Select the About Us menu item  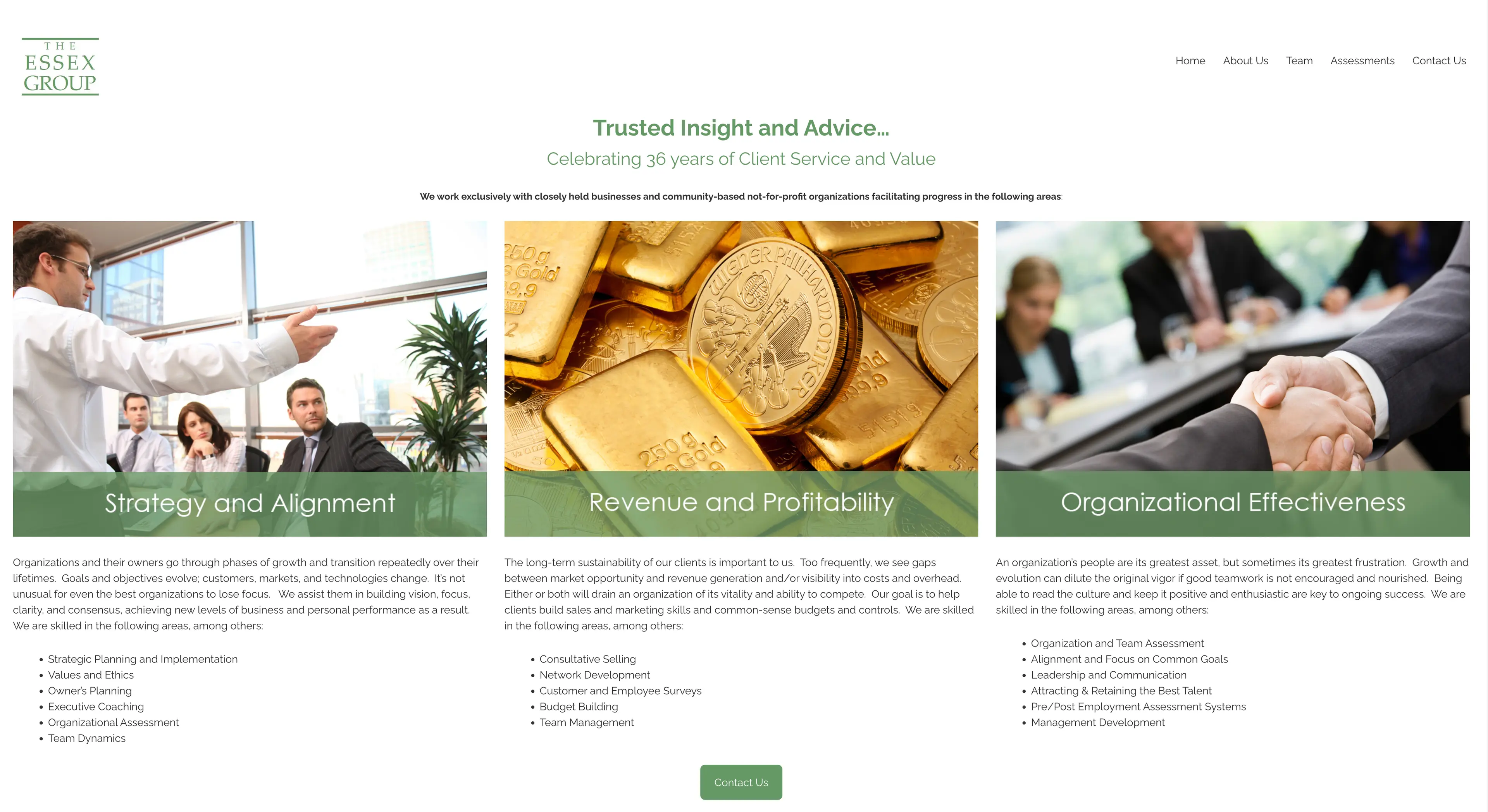1245,60
